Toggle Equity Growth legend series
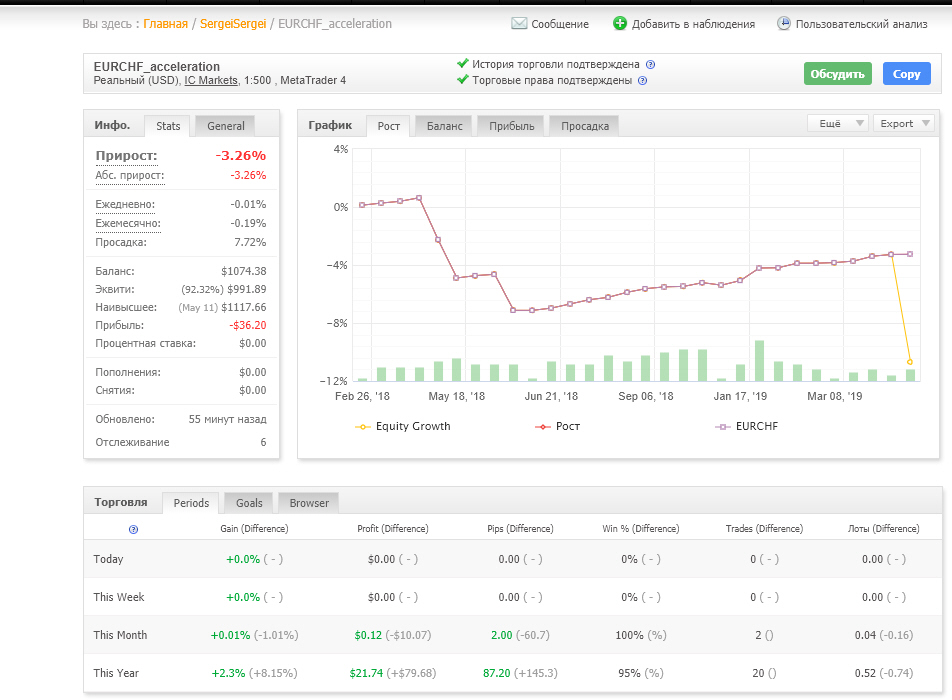 click(x=403, y=426)
